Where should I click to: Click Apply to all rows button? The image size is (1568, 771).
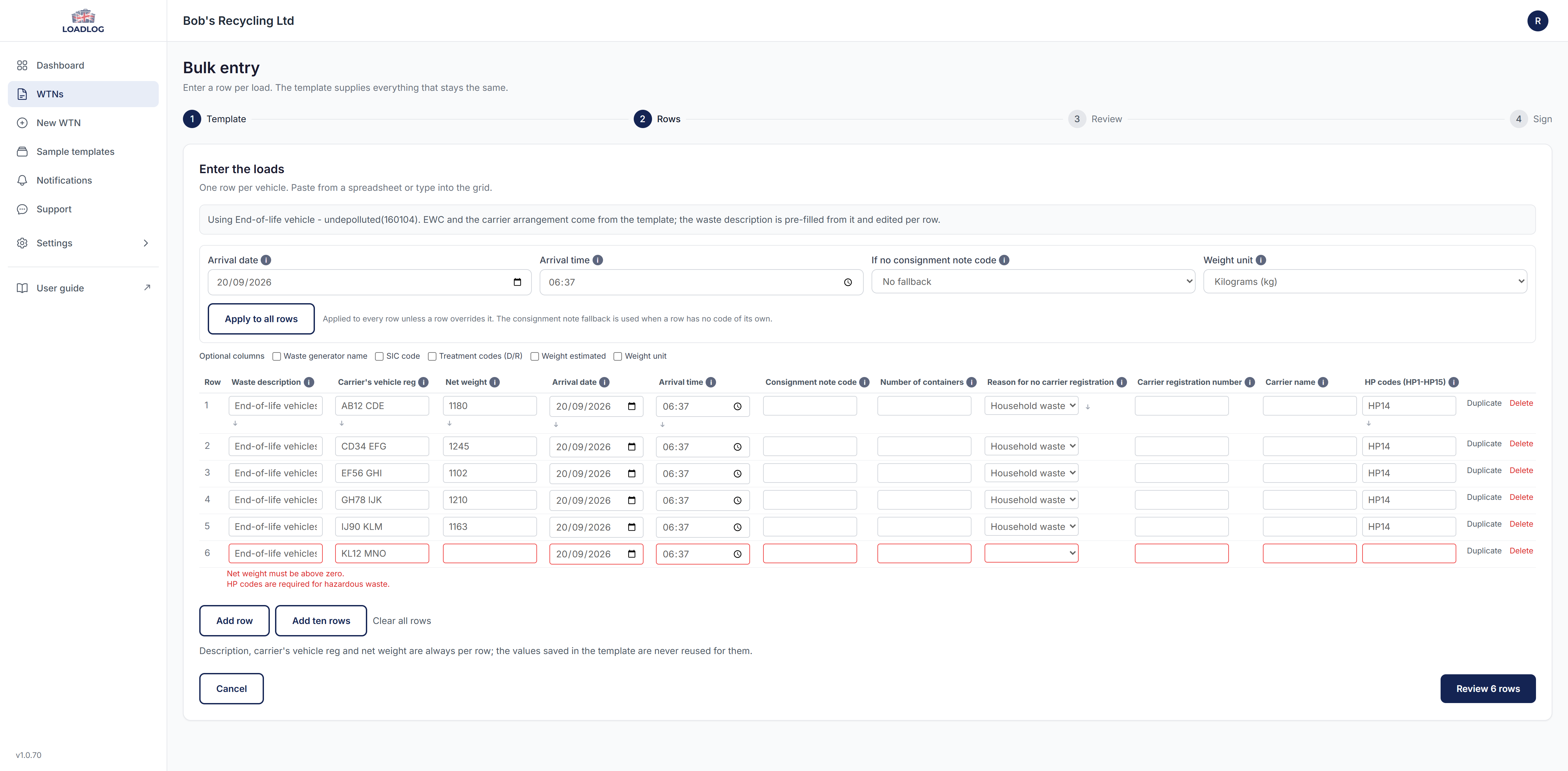click(261, 319)
